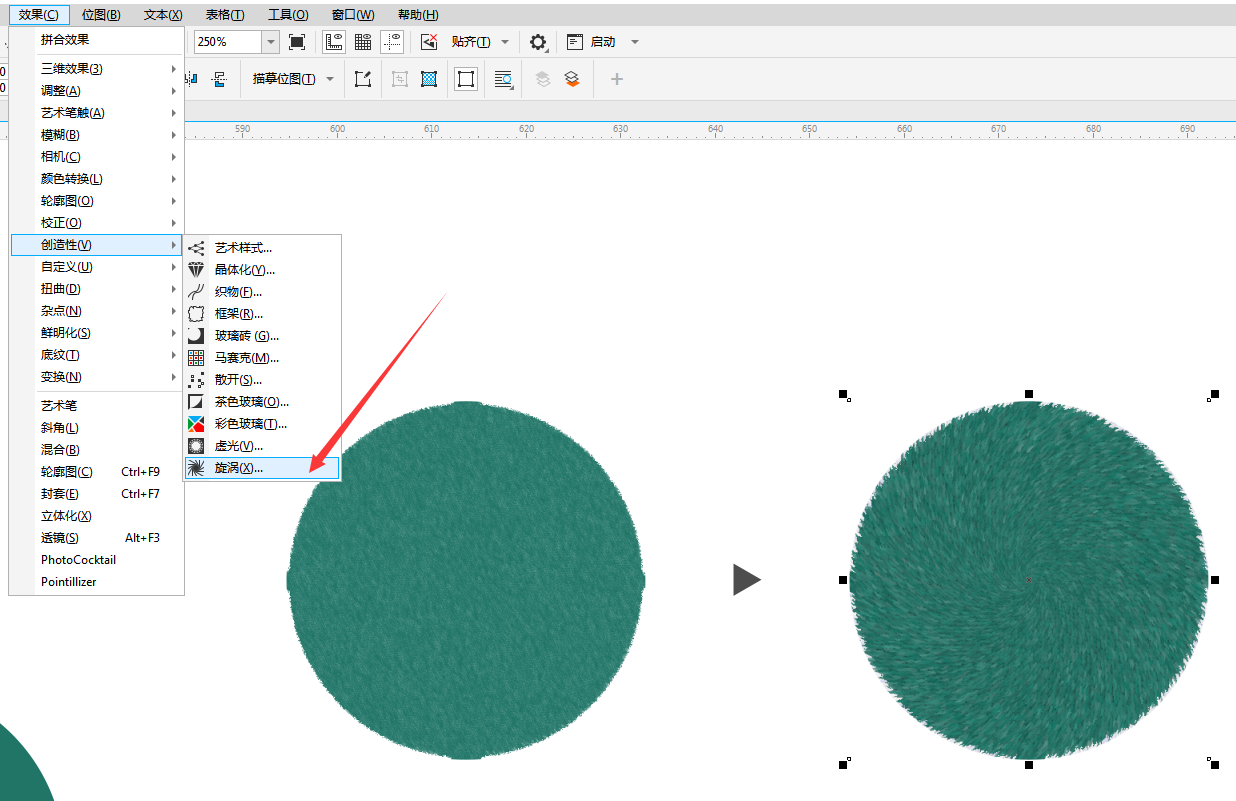Click the snap off icon

click(x=429, y=42)
